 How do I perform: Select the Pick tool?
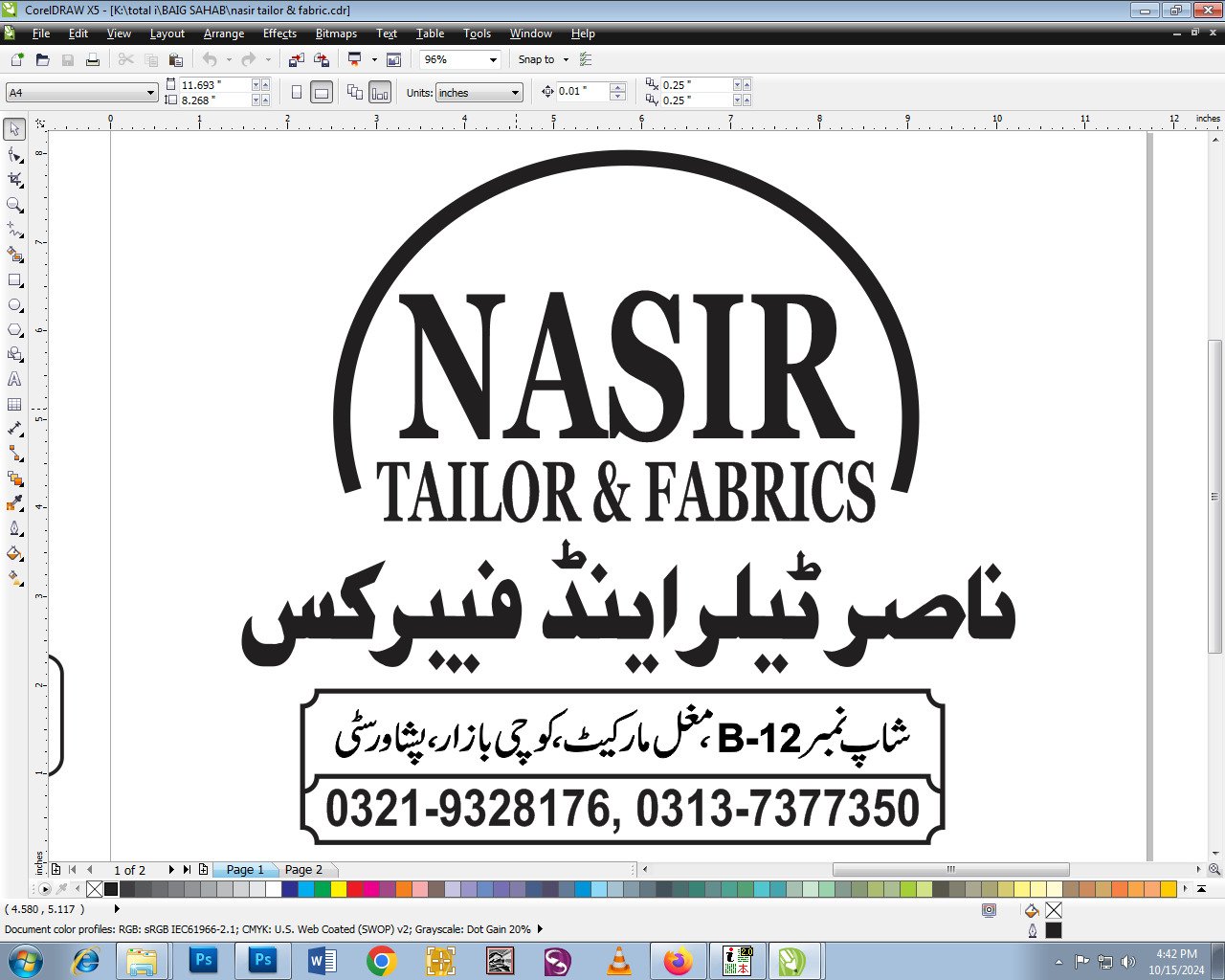coord(14,128)
